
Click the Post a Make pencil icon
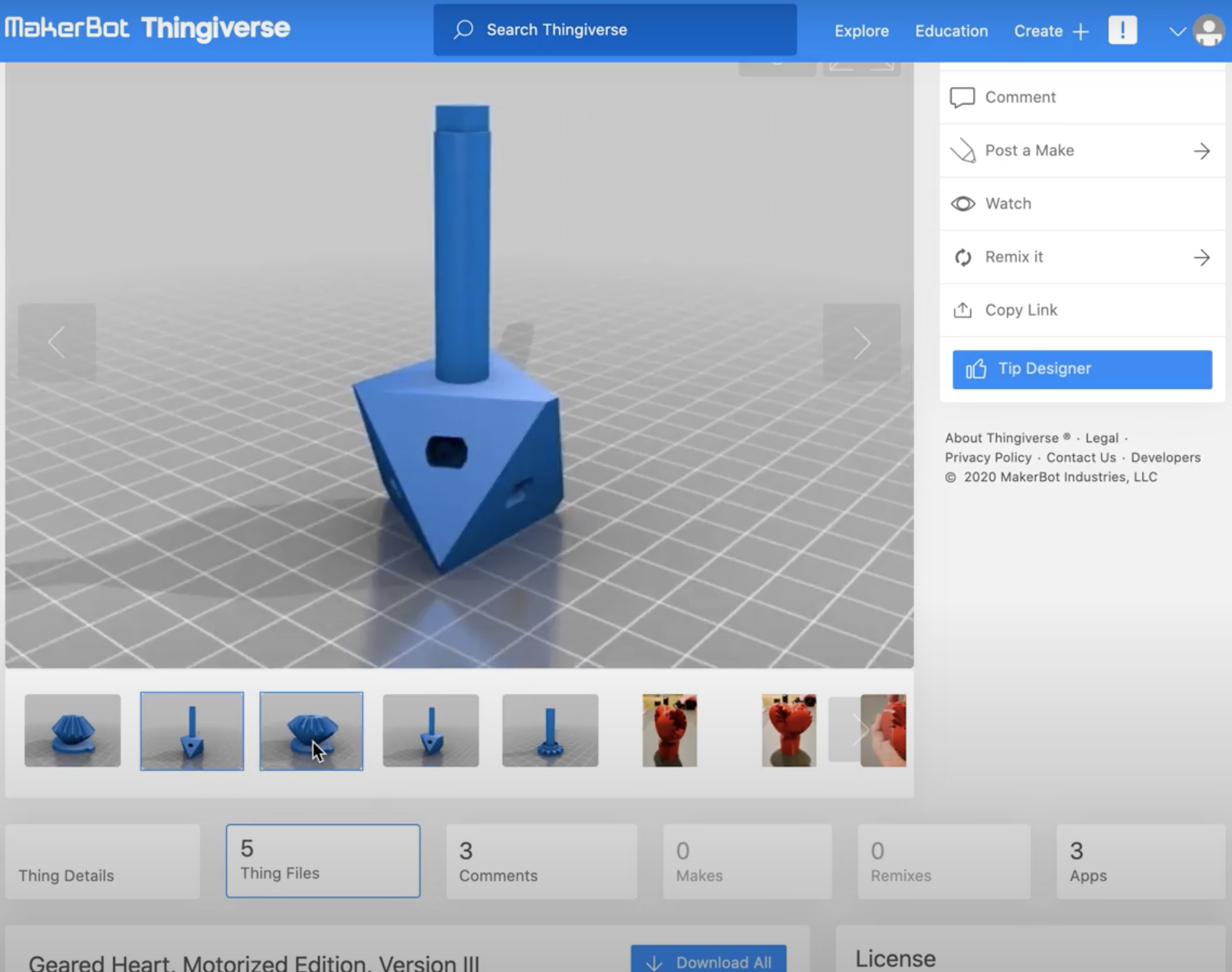pos(963,151)
